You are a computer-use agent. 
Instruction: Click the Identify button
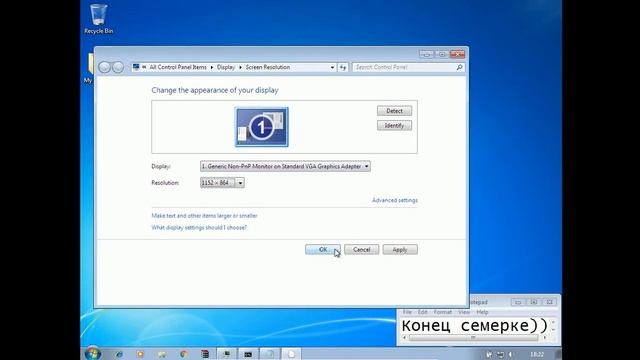[x=394, y=126]
